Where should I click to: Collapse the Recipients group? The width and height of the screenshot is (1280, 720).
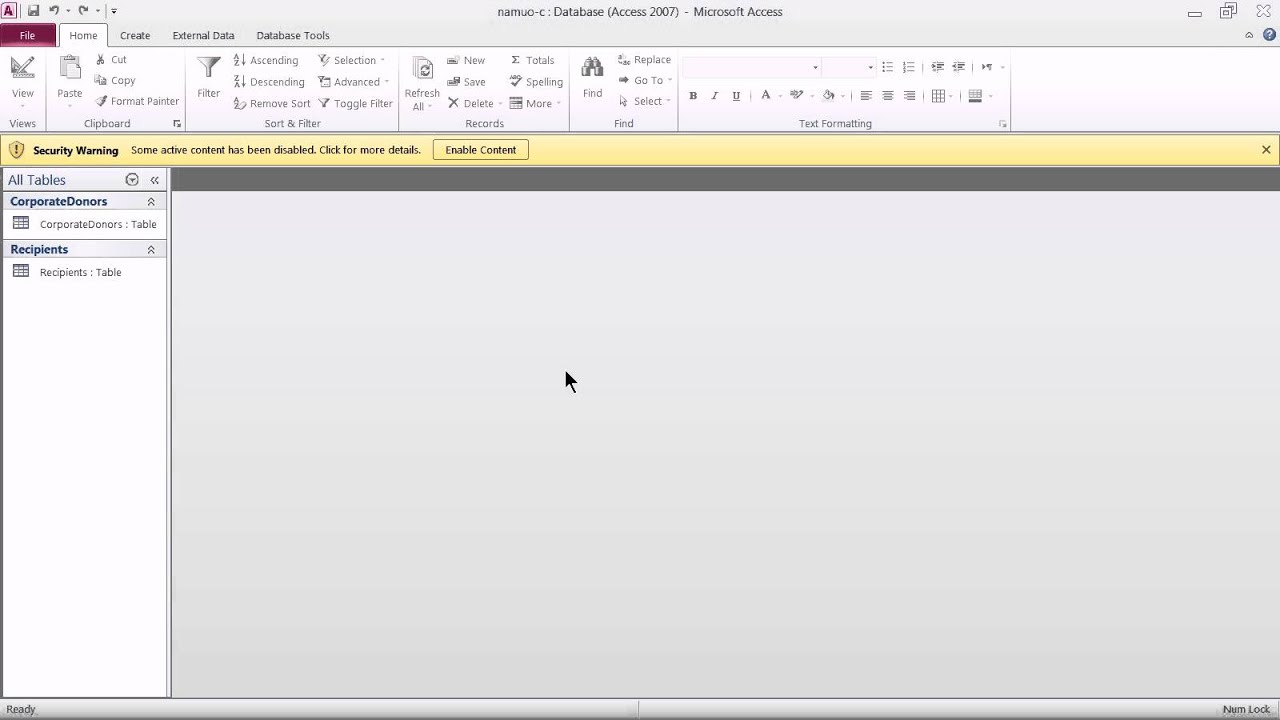coord(151,250)
